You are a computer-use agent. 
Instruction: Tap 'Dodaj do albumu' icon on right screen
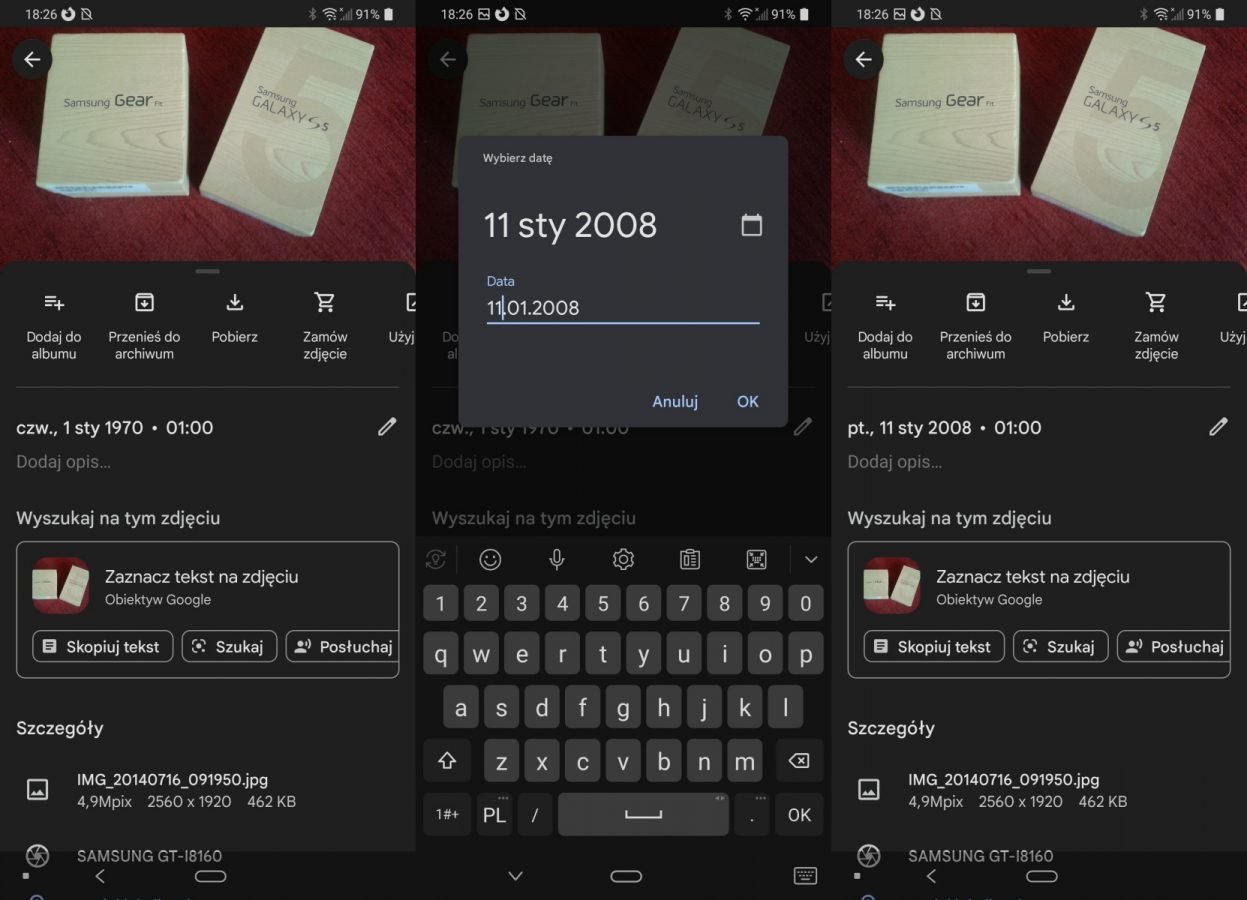click(x=885, y=302)
